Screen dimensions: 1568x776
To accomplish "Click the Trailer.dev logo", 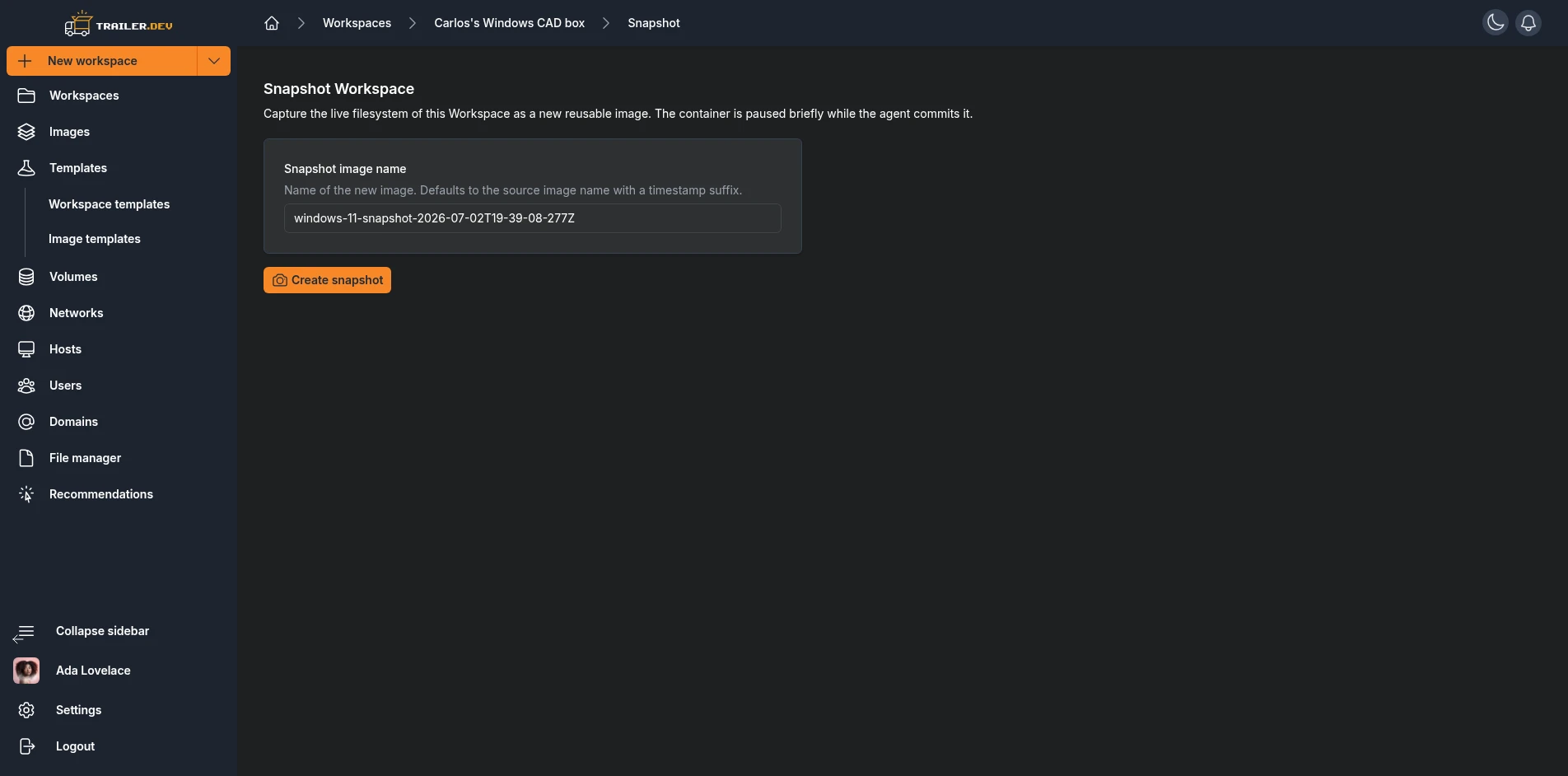I will coord(119,24).
